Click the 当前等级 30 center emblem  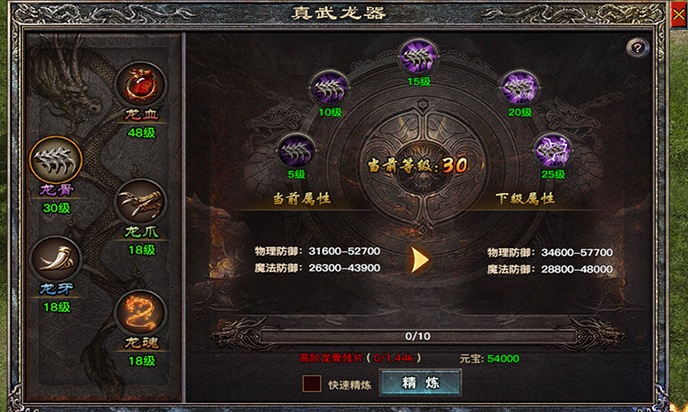[418, 165]
